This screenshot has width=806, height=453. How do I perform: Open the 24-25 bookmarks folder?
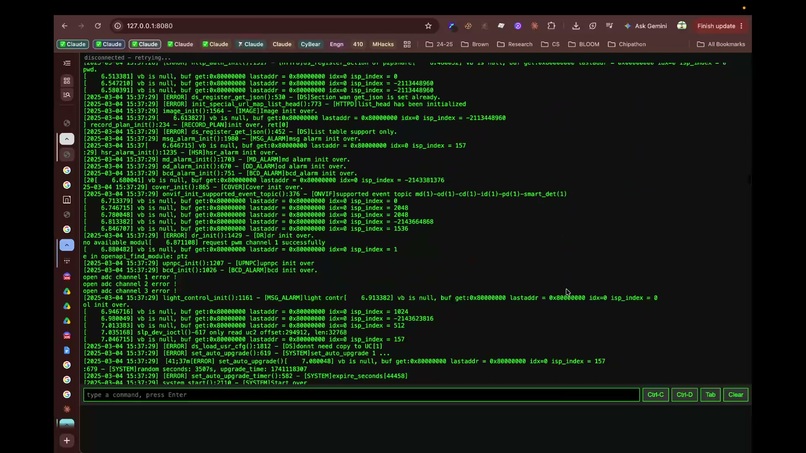(439, 44)
